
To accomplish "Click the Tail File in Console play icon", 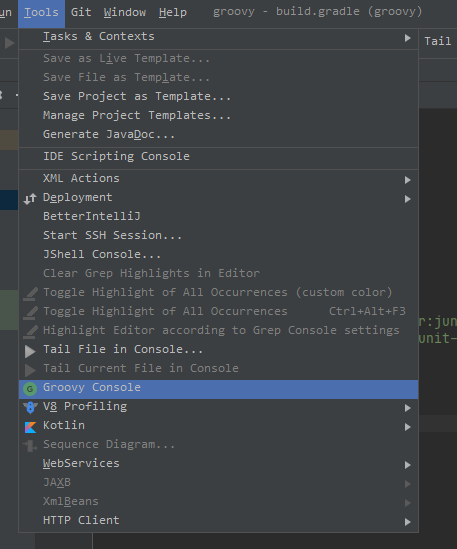I will (x=30, y=351).
